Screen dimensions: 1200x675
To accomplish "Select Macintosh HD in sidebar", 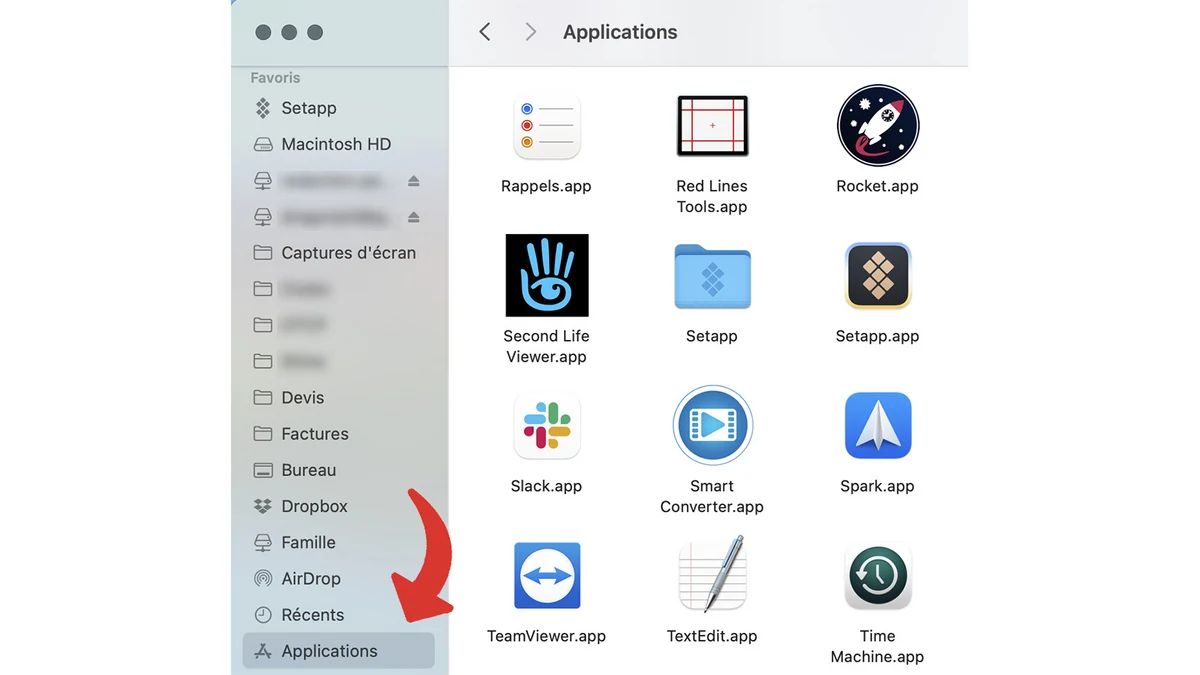I will coord(340,144).
